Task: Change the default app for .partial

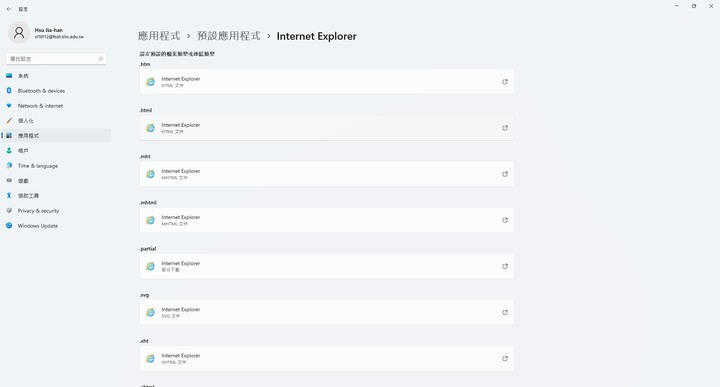Action: tap(326, 266)
